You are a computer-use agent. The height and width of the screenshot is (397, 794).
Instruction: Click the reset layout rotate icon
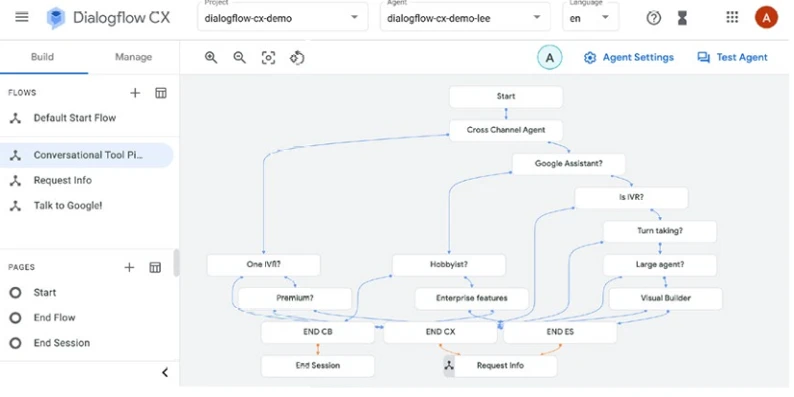[297, 58]
